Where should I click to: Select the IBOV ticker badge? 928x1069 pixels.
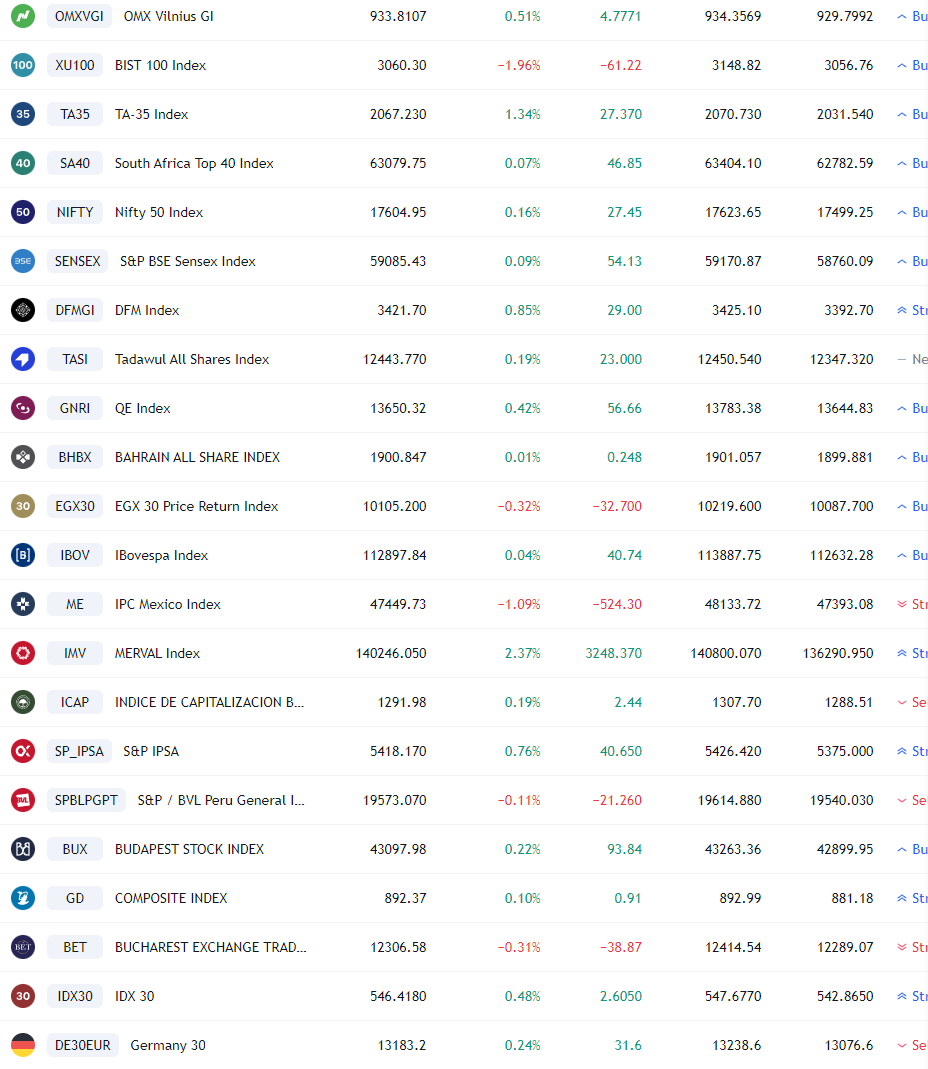tap(75, 556)
